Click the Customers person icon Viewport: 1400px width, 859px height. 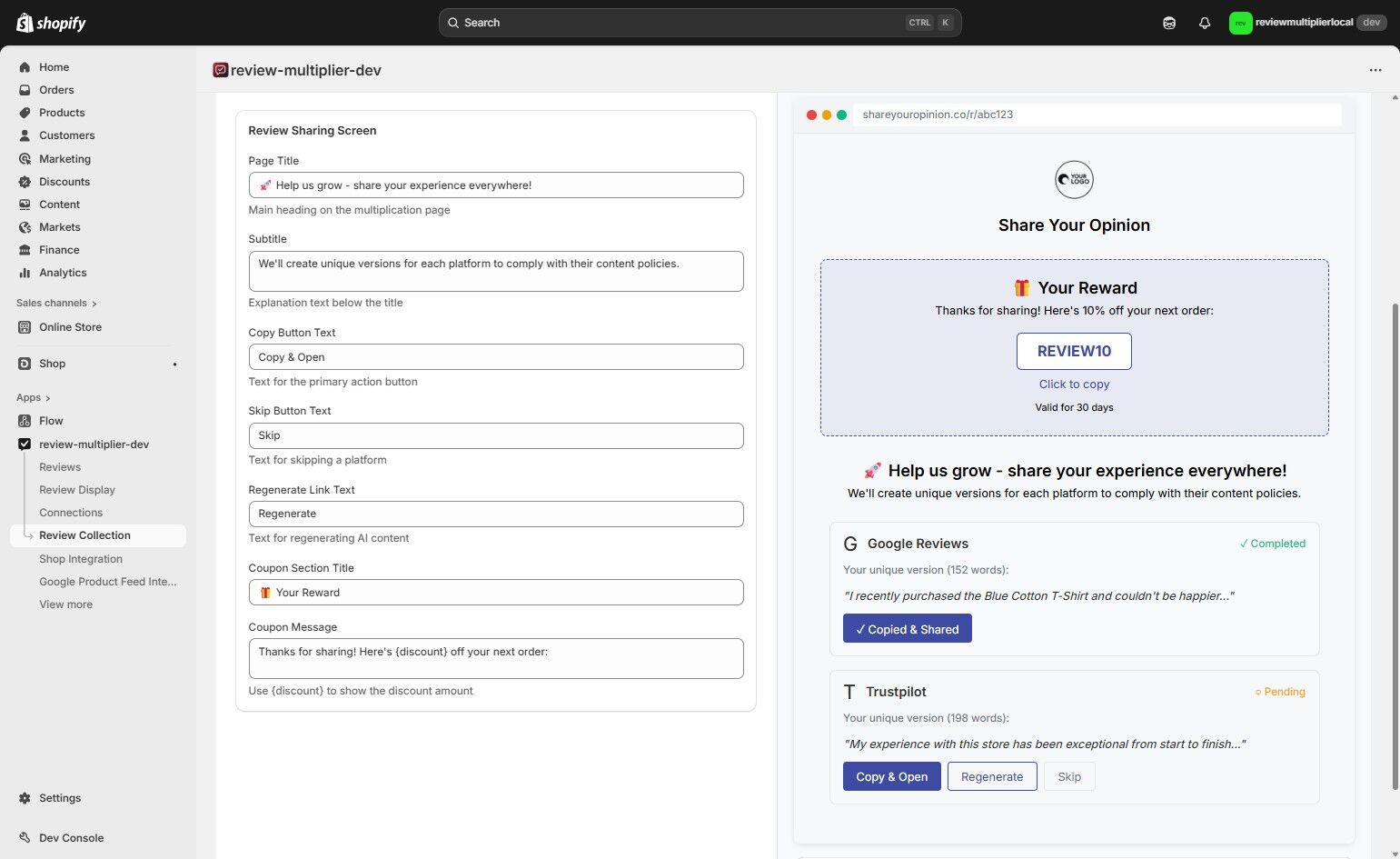[25, 135]
